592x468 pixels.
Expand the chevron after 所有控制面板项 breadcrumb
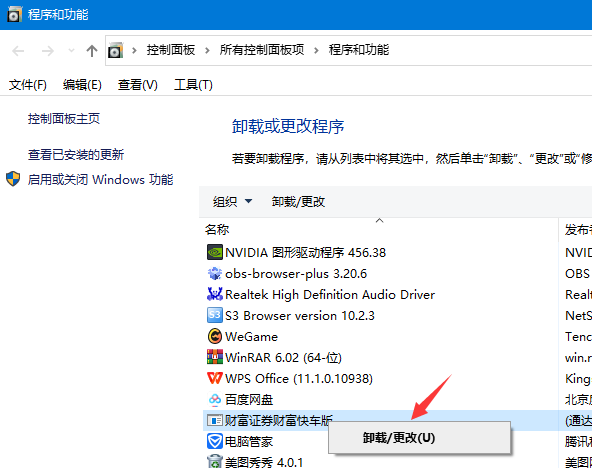[x=316, y=50]
